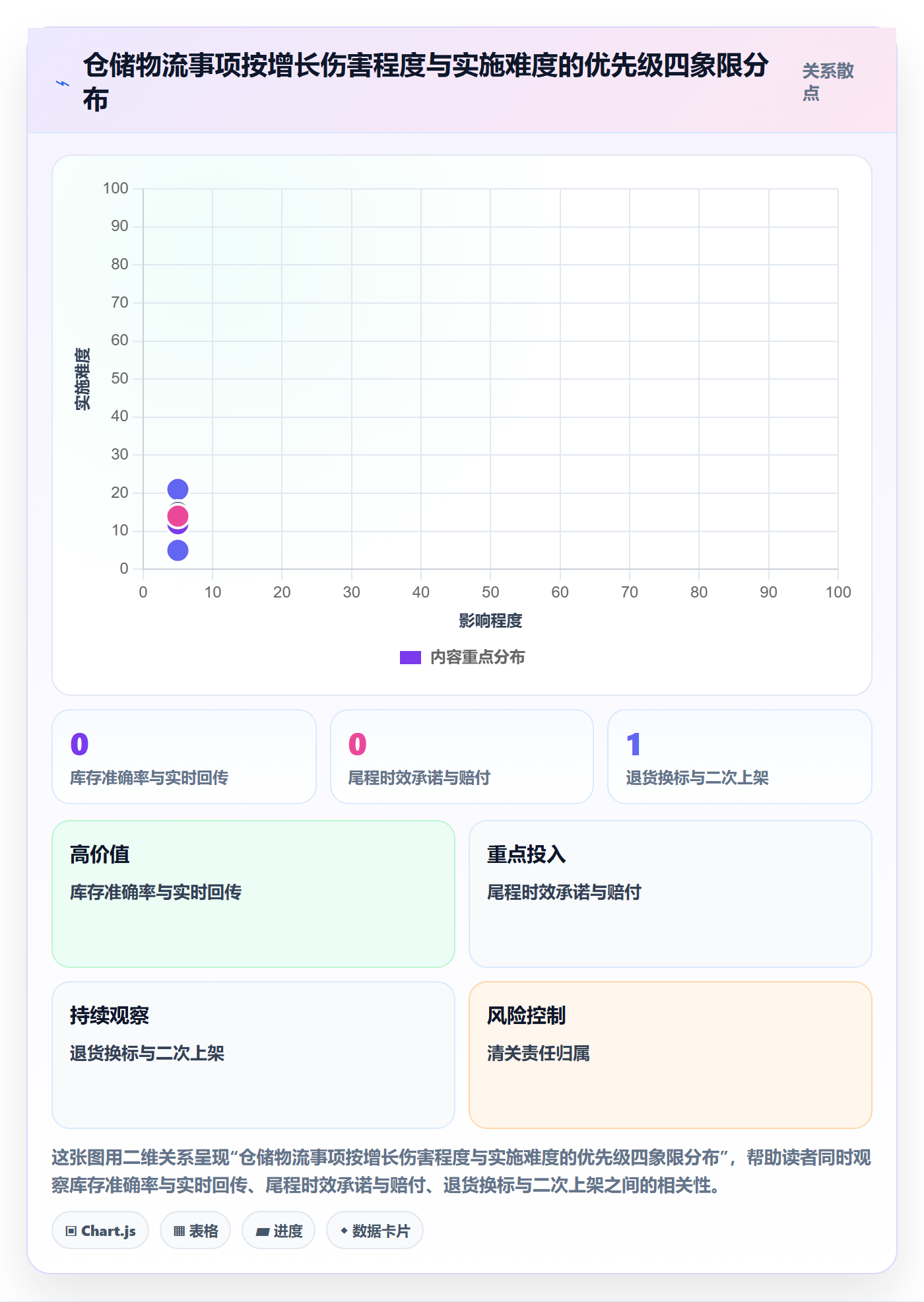The image size is (924, 1302).
Task: Select the lowest blue scatter point near 5
Action: coord(178,550)
